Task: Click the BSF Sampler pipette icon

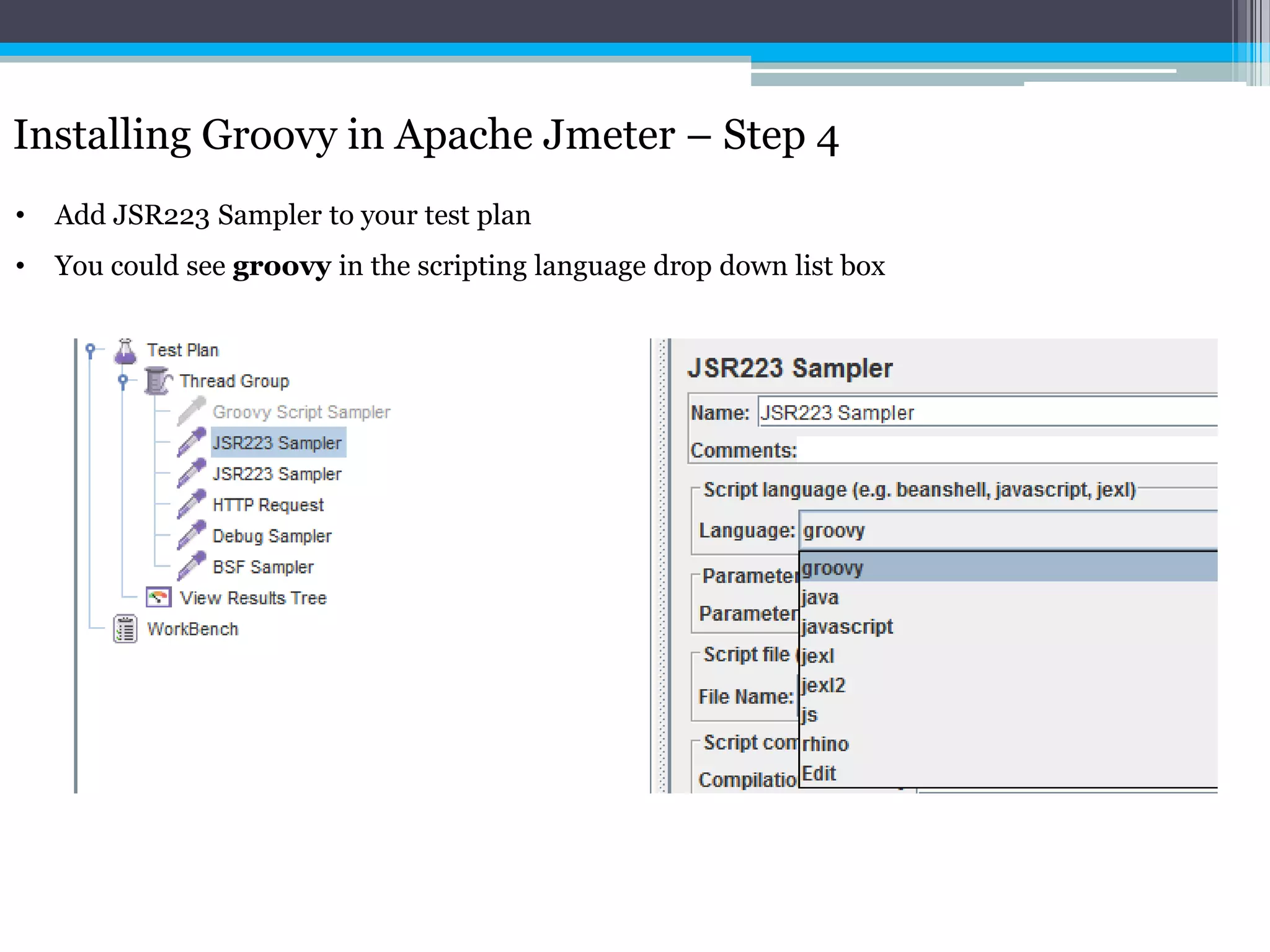Action: pyautogui.click(x=191, y=566)
